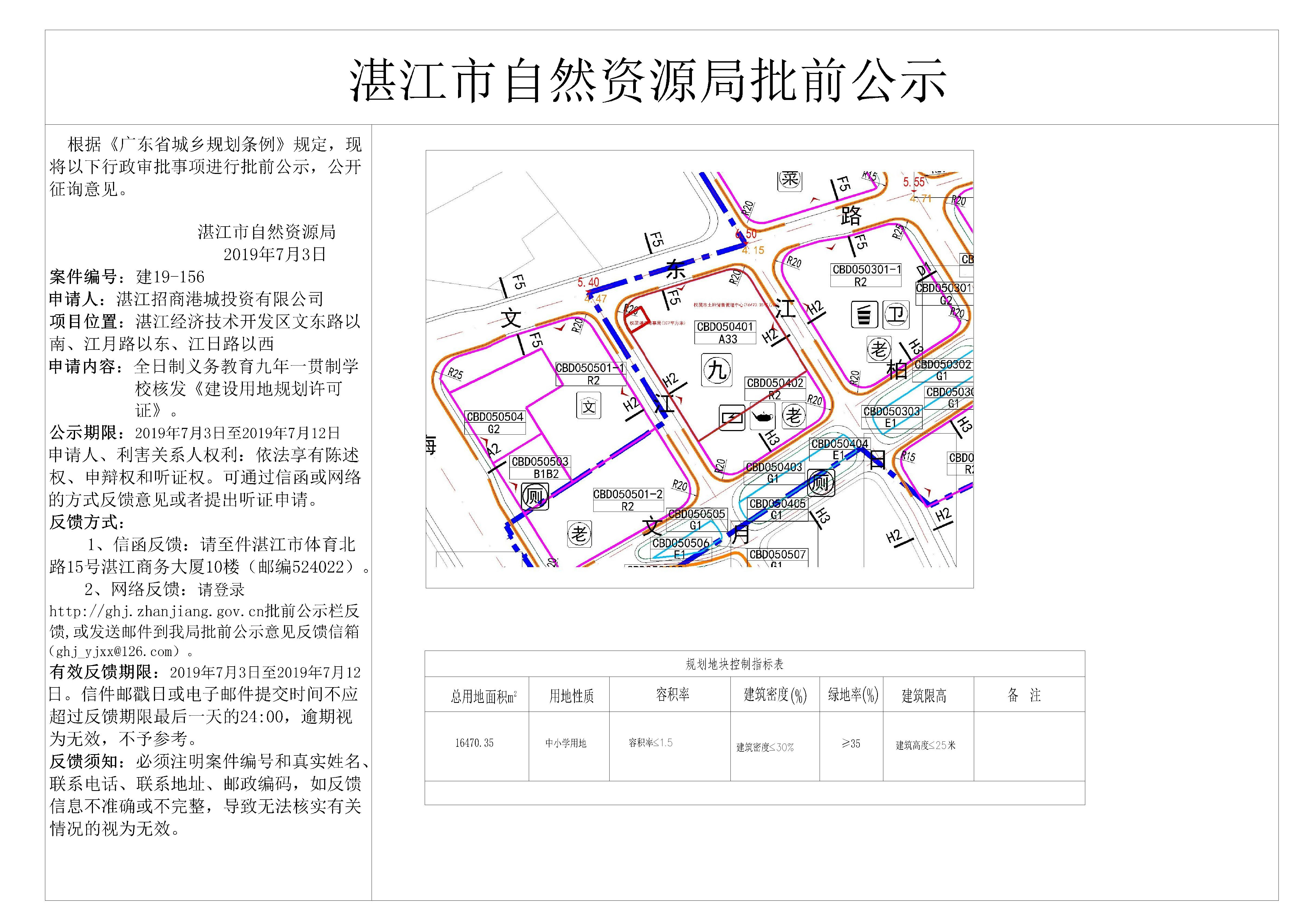Click the 中小学用地 land use cell
1314x924 pixels.
click(565, 743)
